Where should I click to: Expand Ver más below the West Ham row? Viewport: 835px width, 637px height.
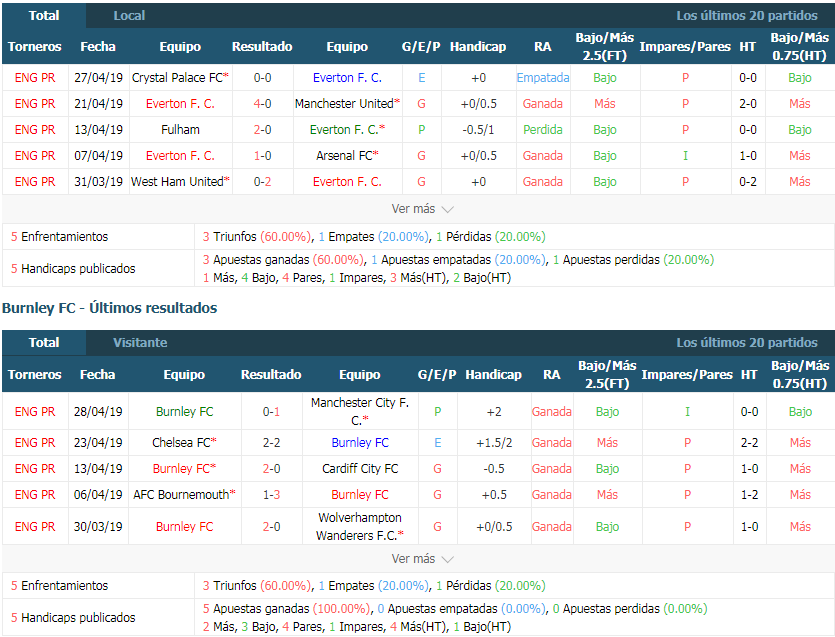[422, 209]
